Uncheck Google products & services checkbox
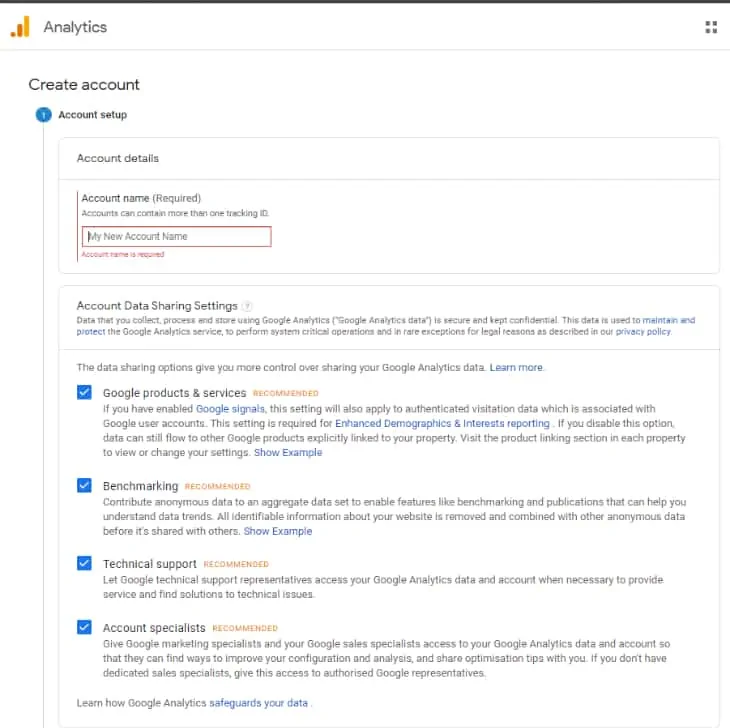Screen dimensions: 730x728 coord(85,393)
